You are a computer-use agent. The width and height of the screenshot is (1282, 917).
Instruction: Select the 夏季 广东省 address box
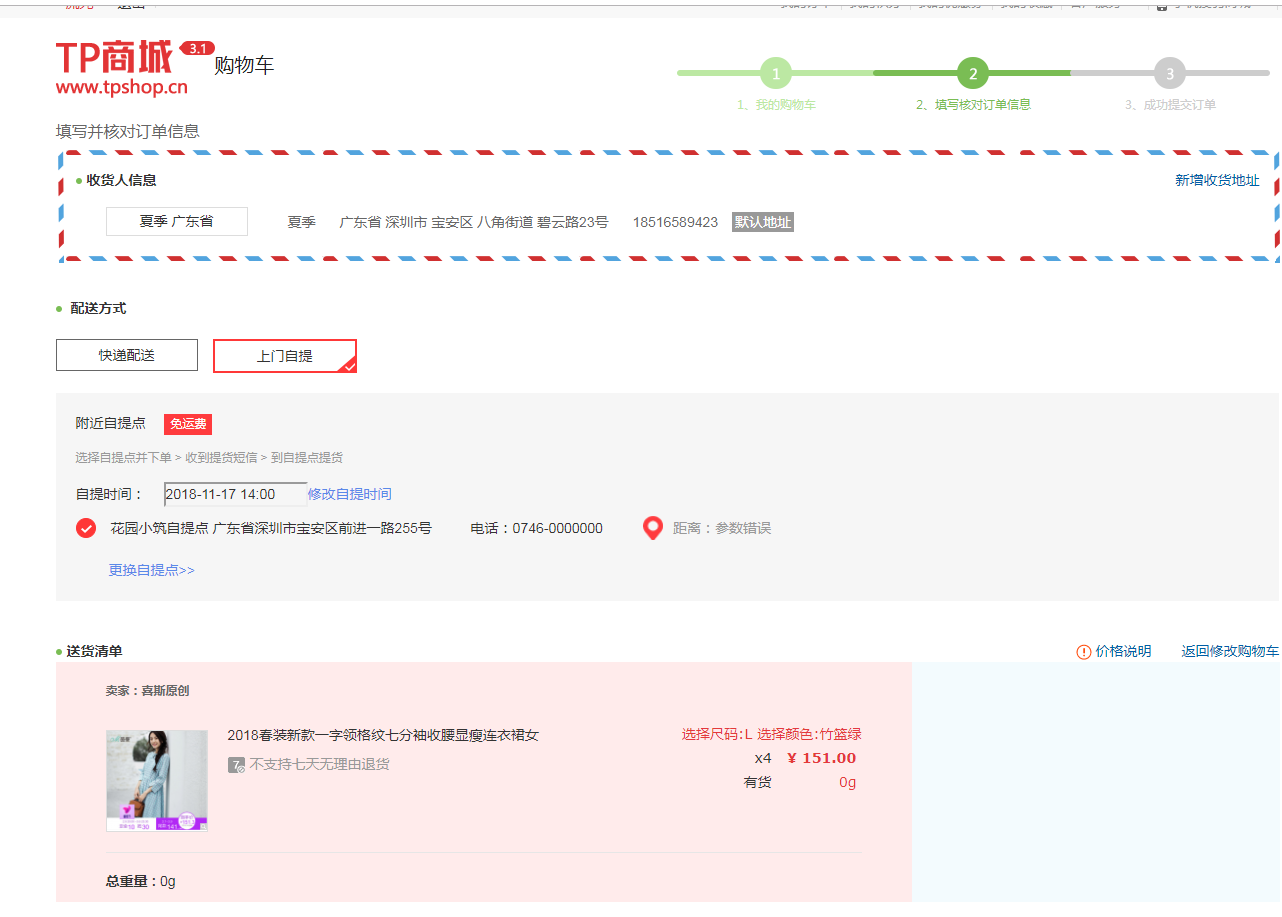point(177,221)
